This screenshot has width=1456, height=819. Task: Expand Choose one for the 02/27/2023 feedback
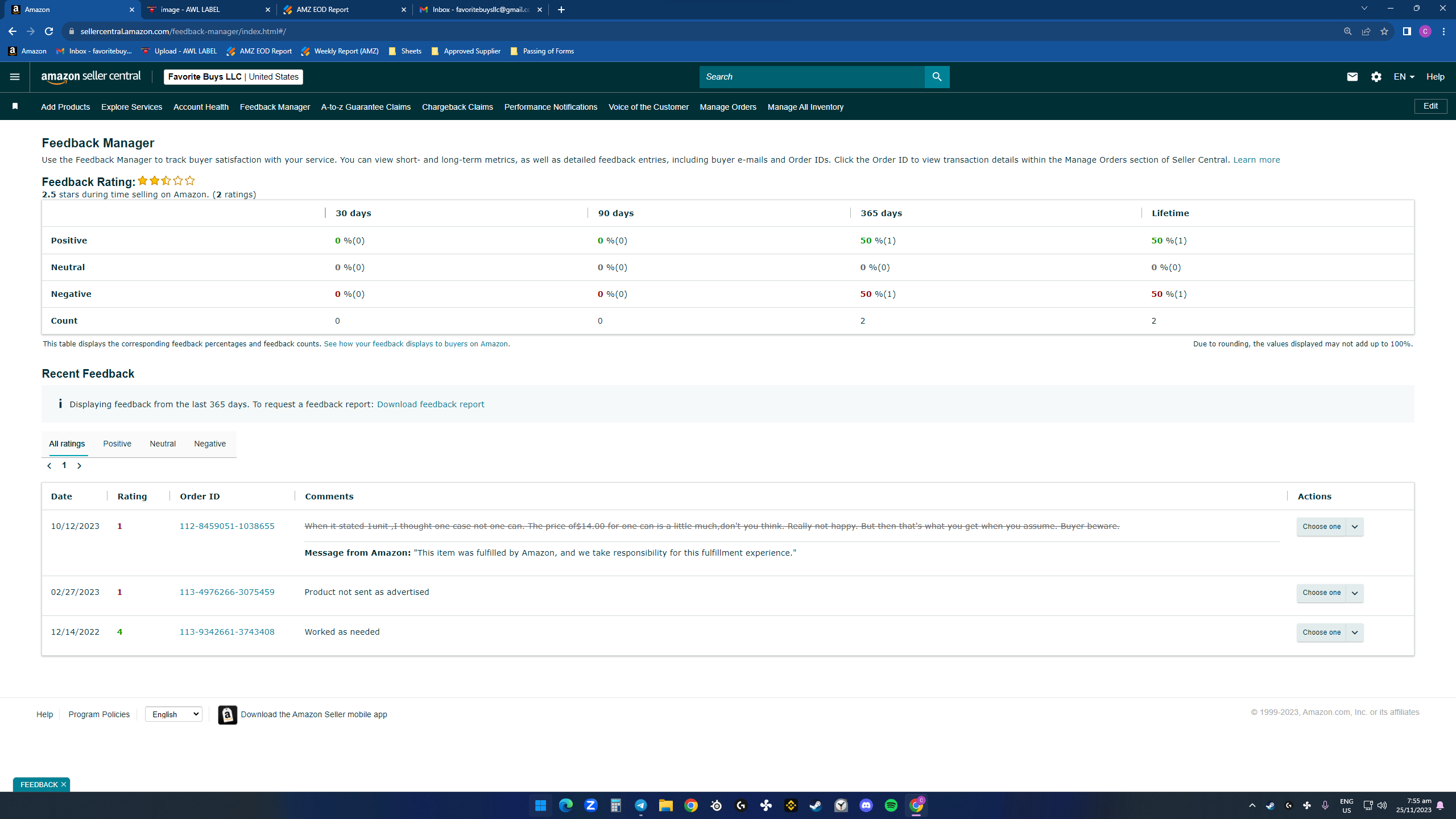1330,593
